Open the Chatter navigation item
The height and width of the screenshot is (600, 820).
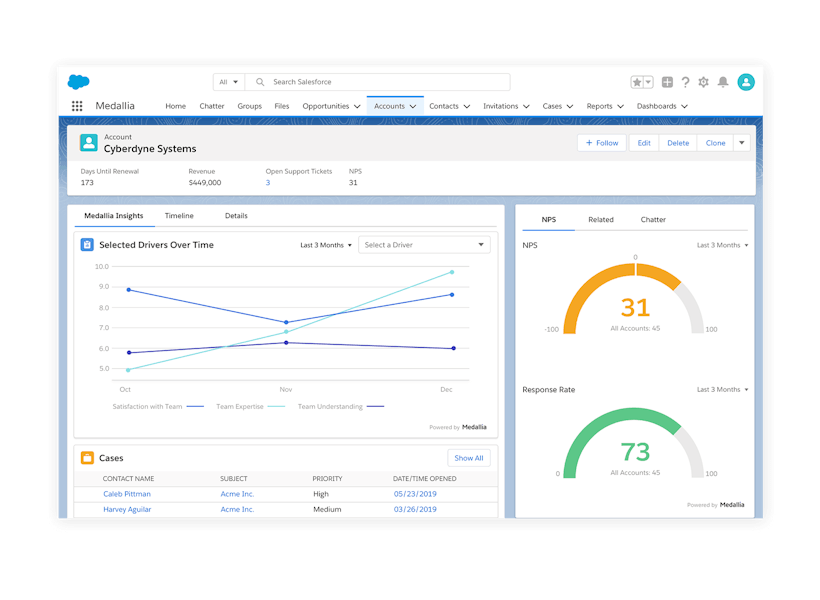click(212, 106)
